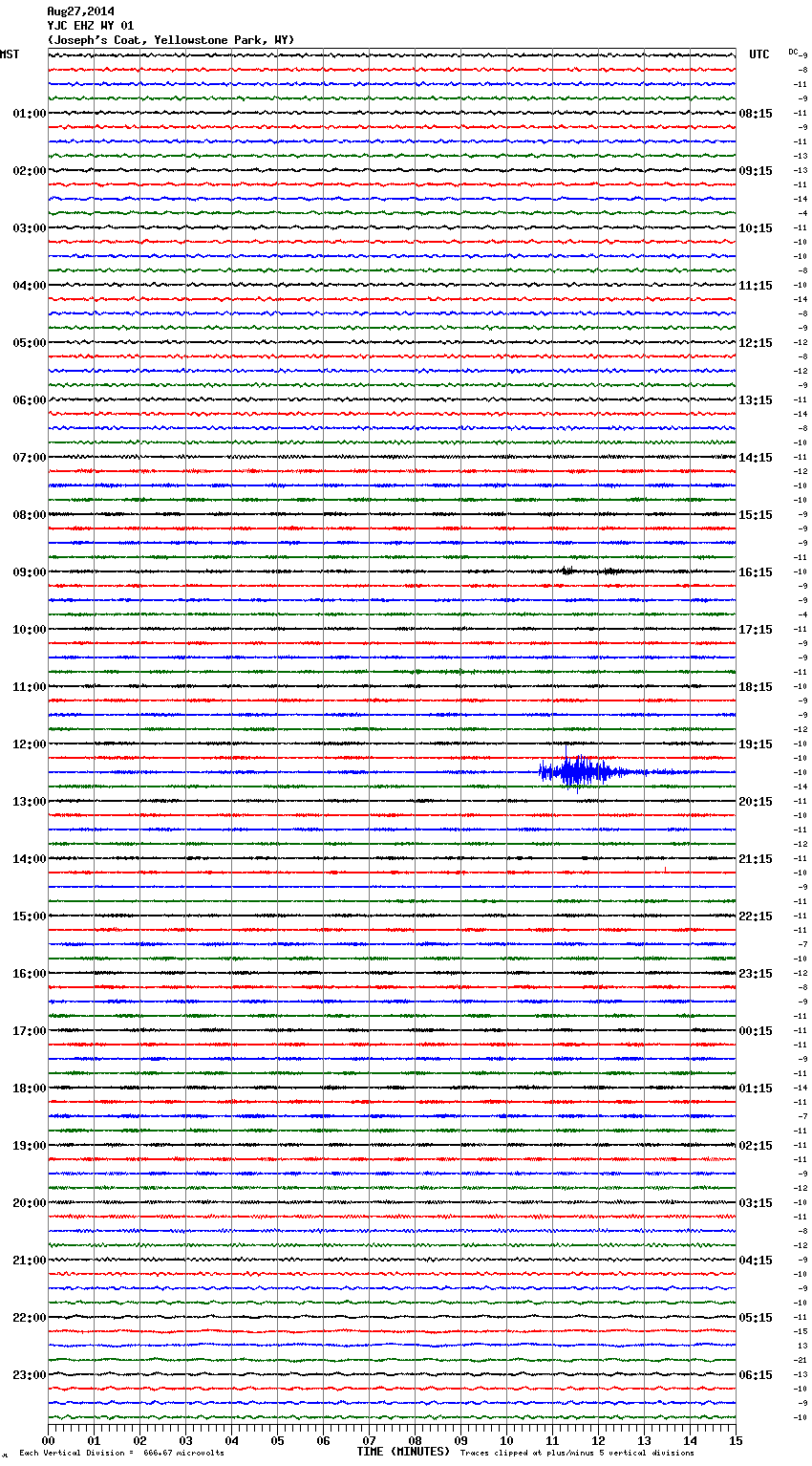Click the 02:15 UTC time label
The height and width of the screenshot is (1466, 812).
point(756,1146)
